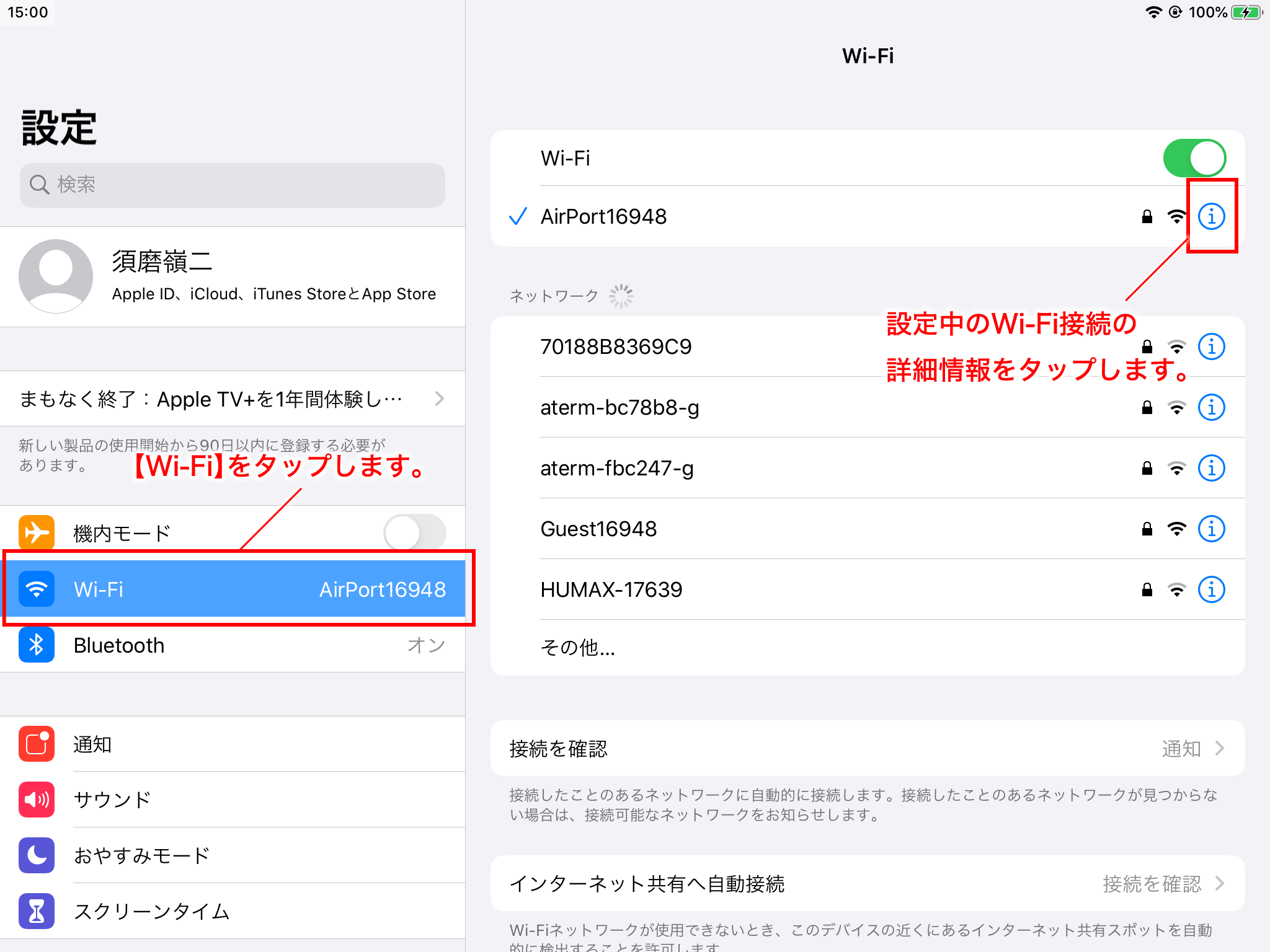Tap the Bluetooth icon in sidebar
The image size is (1270, 952).
[x=37, y=645]
